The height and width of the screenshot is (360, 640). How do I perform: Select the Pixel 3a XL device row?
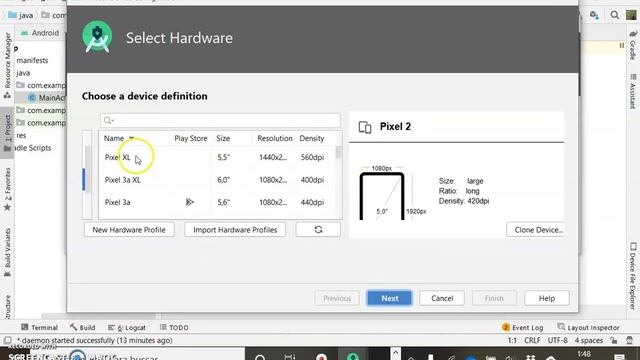click(217, 180)
